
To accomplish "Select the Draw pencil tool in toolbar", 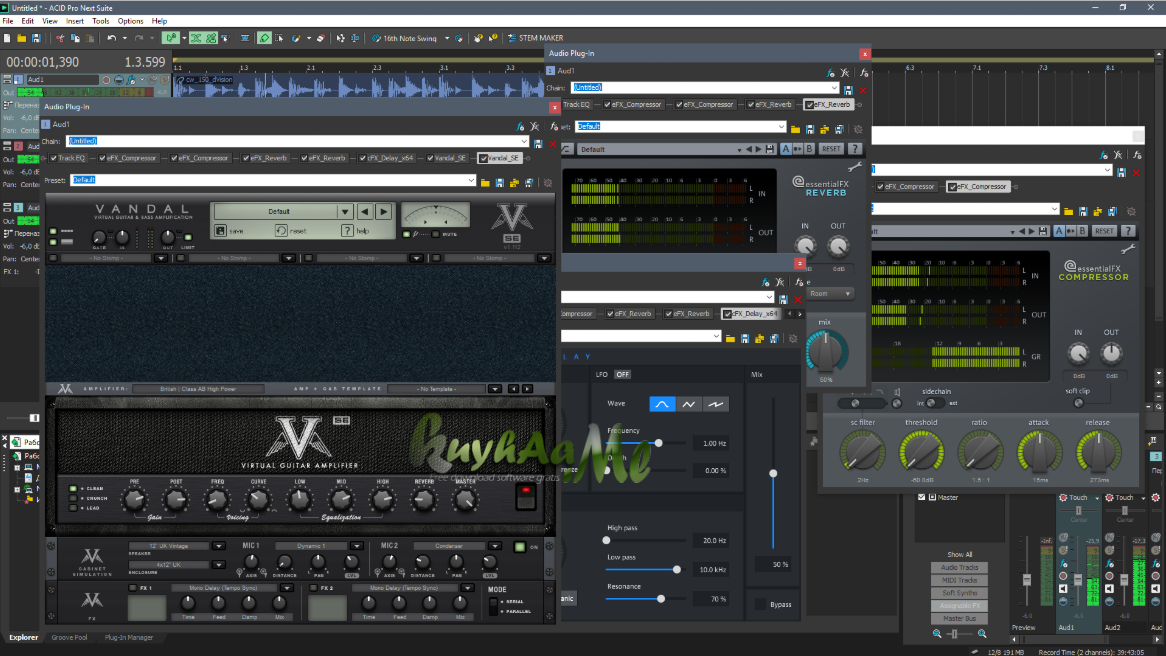I will 264,38.
